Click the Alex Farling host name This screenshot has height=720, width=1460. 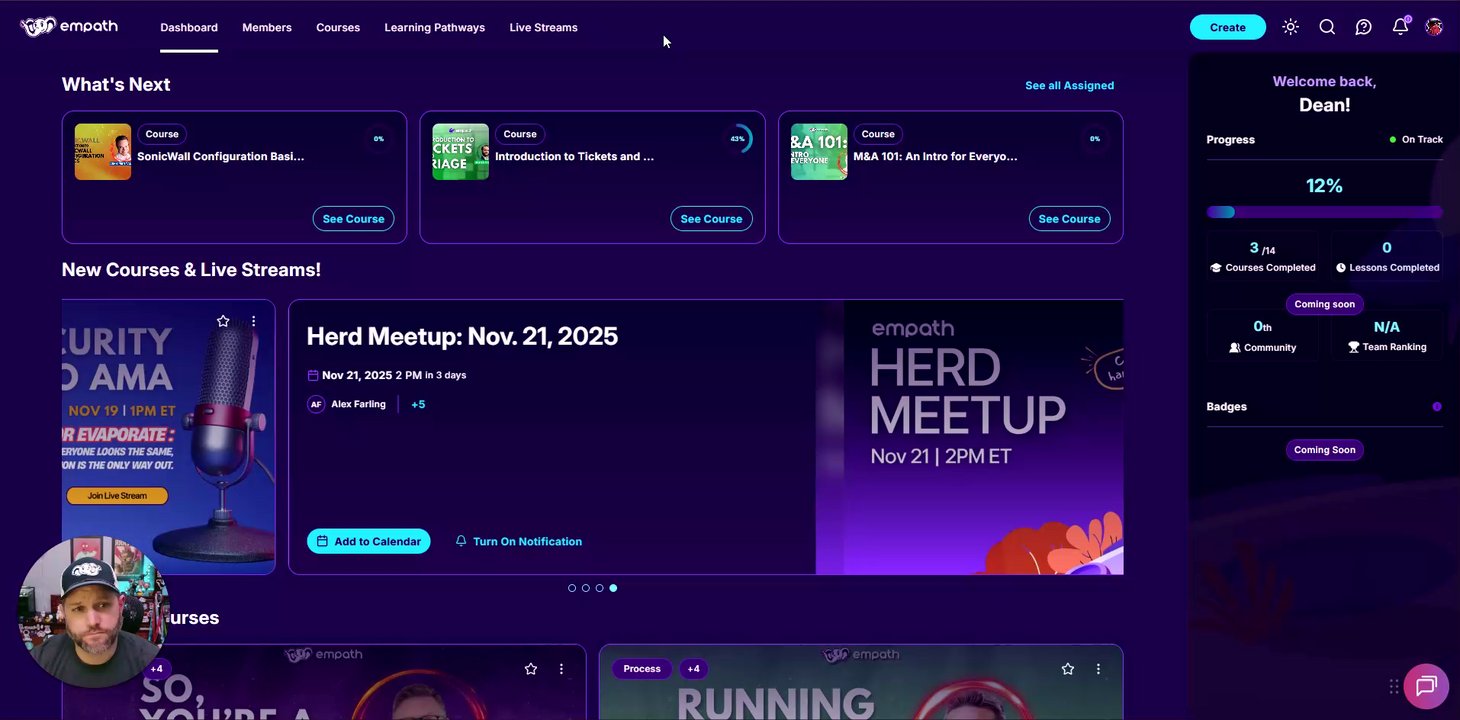[358, 404]
